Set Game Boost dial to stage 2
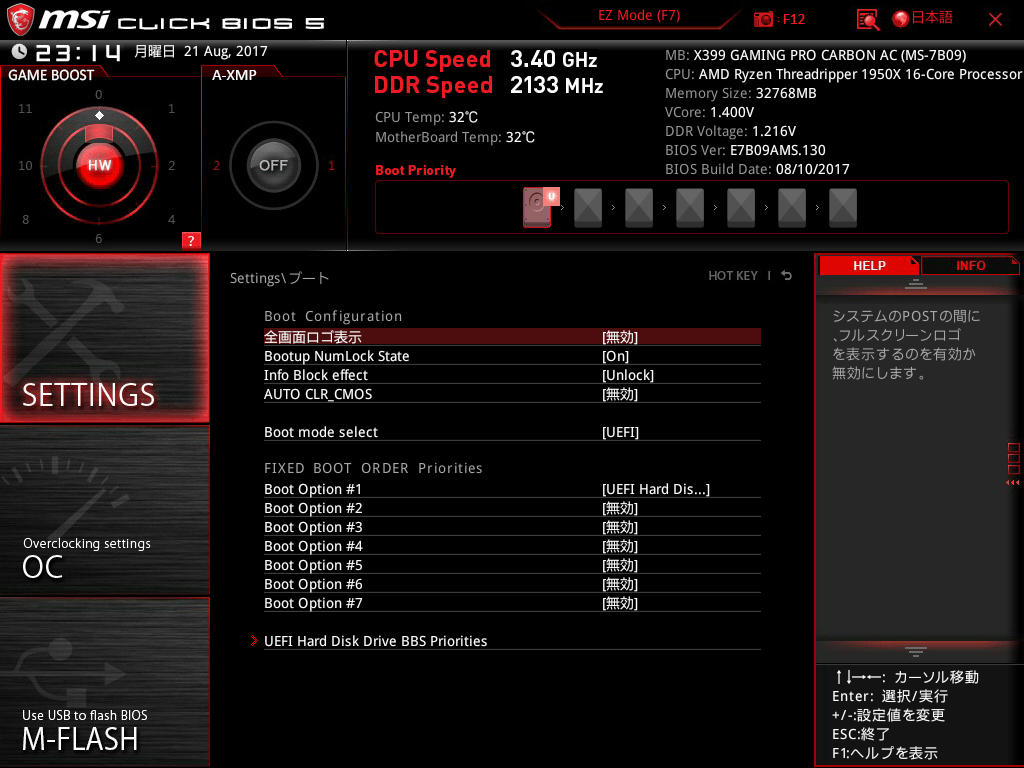 coord(171,165)
